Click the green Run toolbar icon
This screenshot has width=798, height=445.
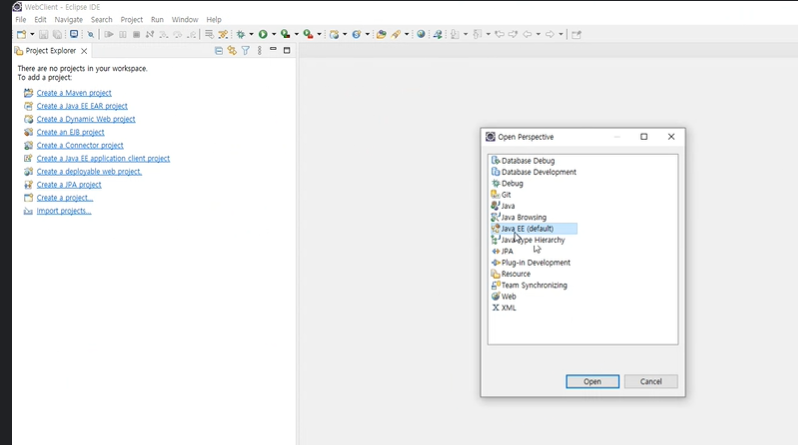[x=263, y=35]
